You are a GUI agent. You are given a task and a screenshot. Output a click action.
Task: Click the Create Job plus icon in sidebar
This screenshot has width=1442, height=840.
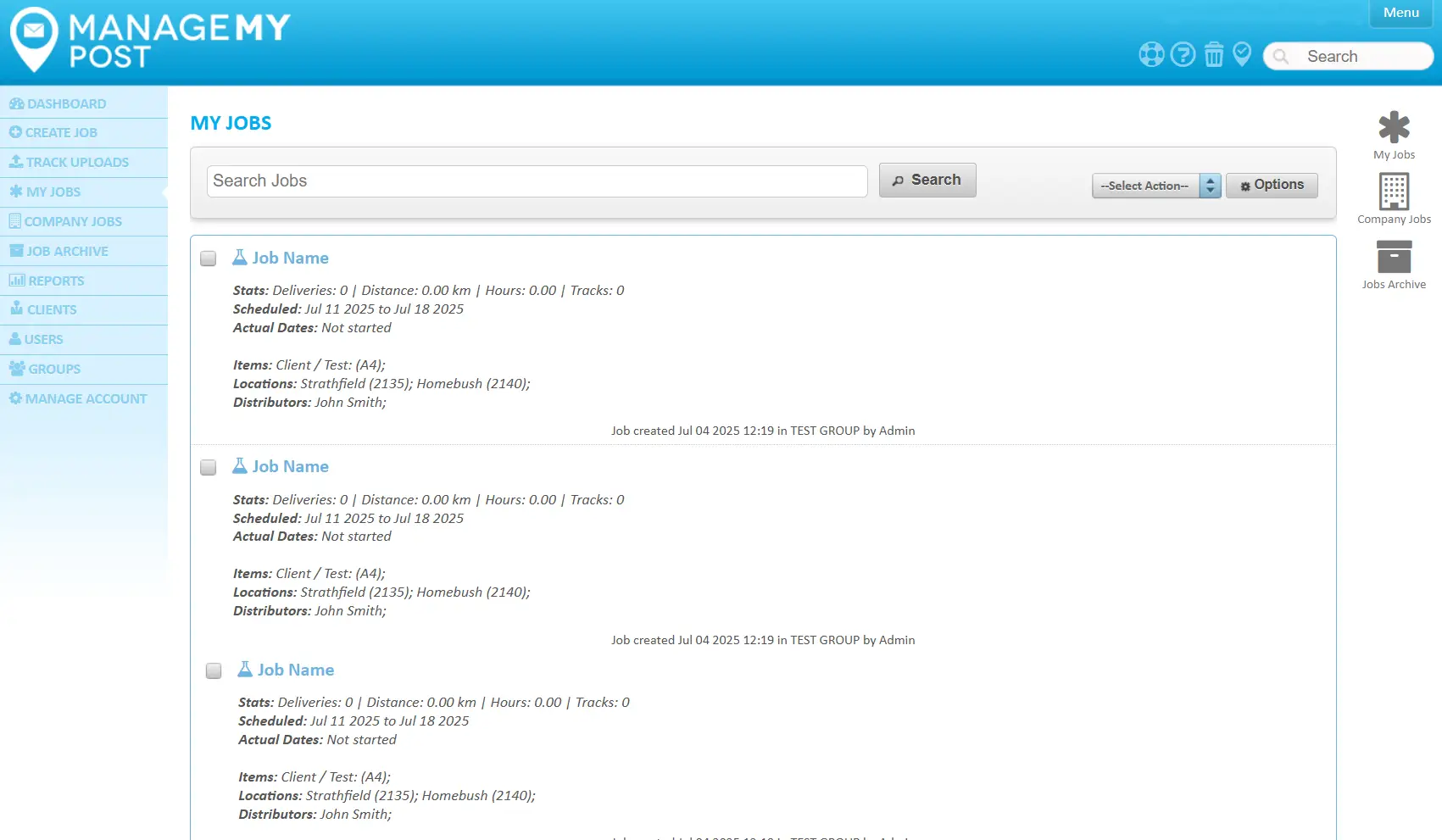pos(15,132)
